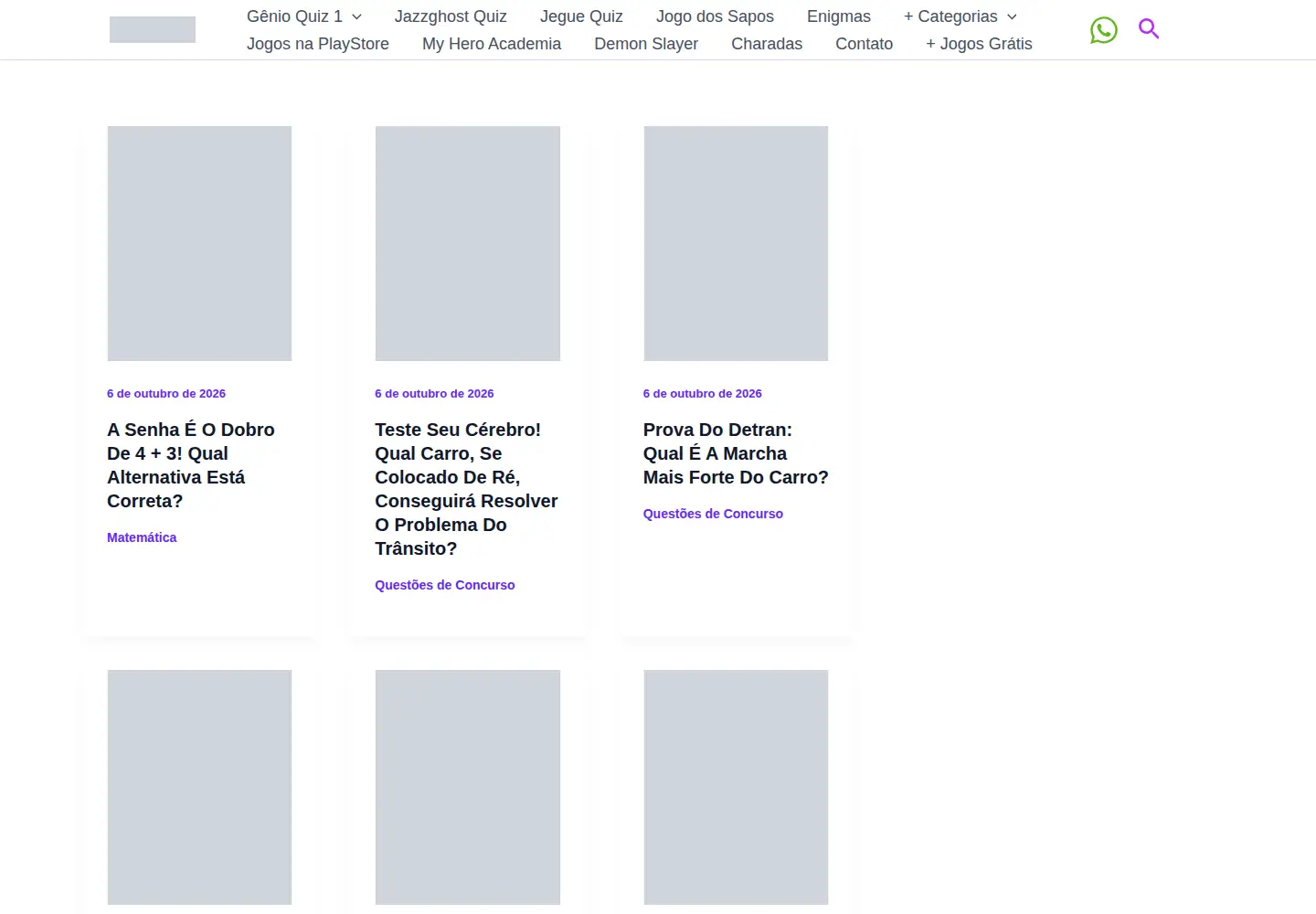The image size is (1316, 914).
Task: Open the My Hero Academia menu item
Action: click(492, 44)
